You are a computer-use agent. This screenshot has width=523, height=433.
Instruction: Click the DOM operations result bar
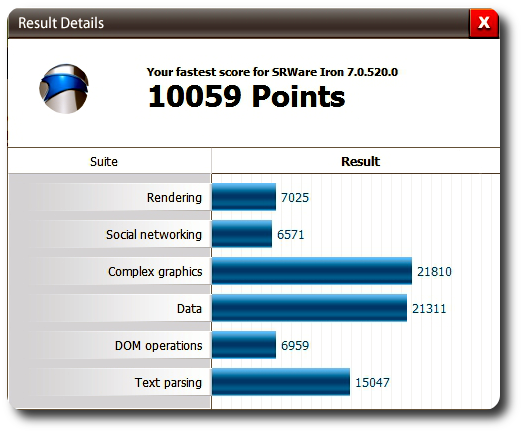pos(244,345)
